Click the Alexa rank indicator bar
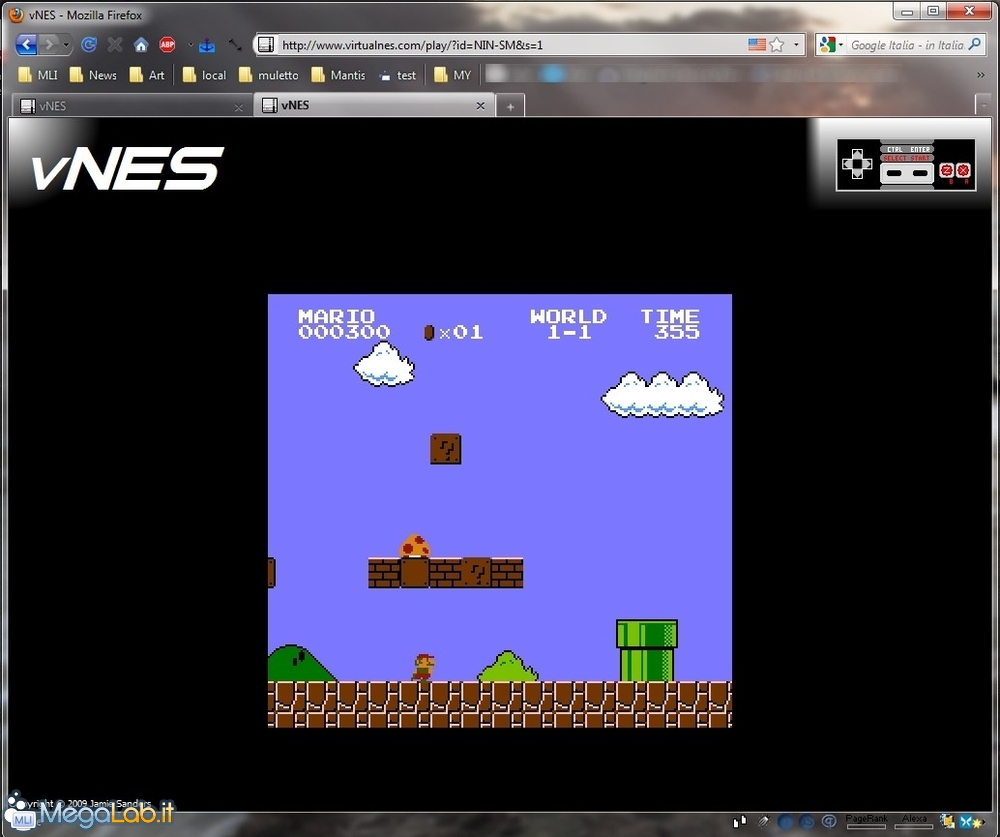Viewport: 1000px width, 837px height. pyautogui.click(x=914, y=822)
